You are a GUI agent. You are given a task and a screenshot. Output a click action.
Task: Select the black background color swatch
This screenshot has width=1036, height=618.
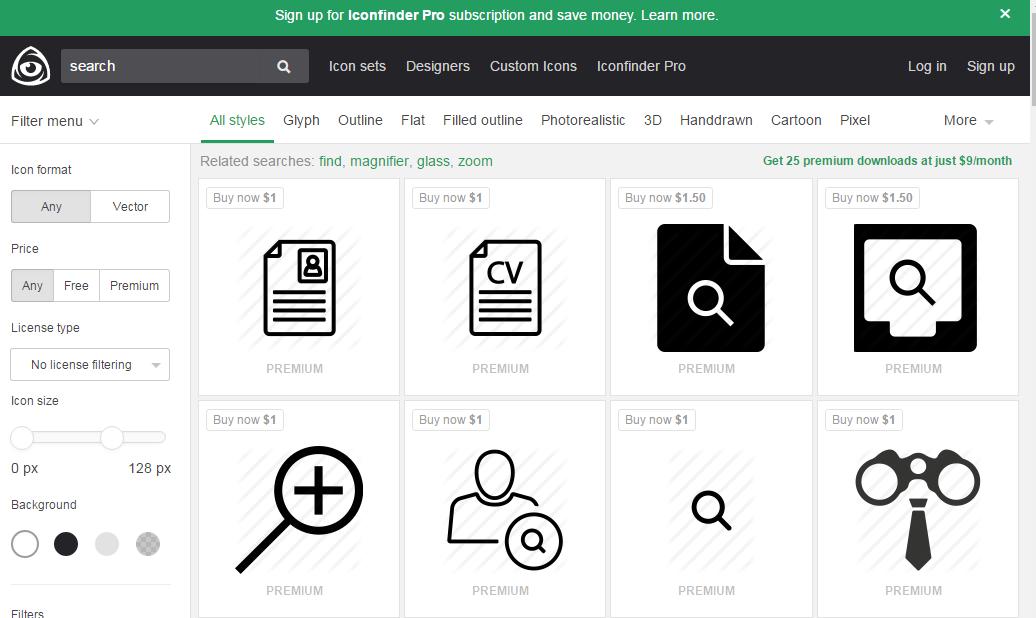[x=66, y=544]
